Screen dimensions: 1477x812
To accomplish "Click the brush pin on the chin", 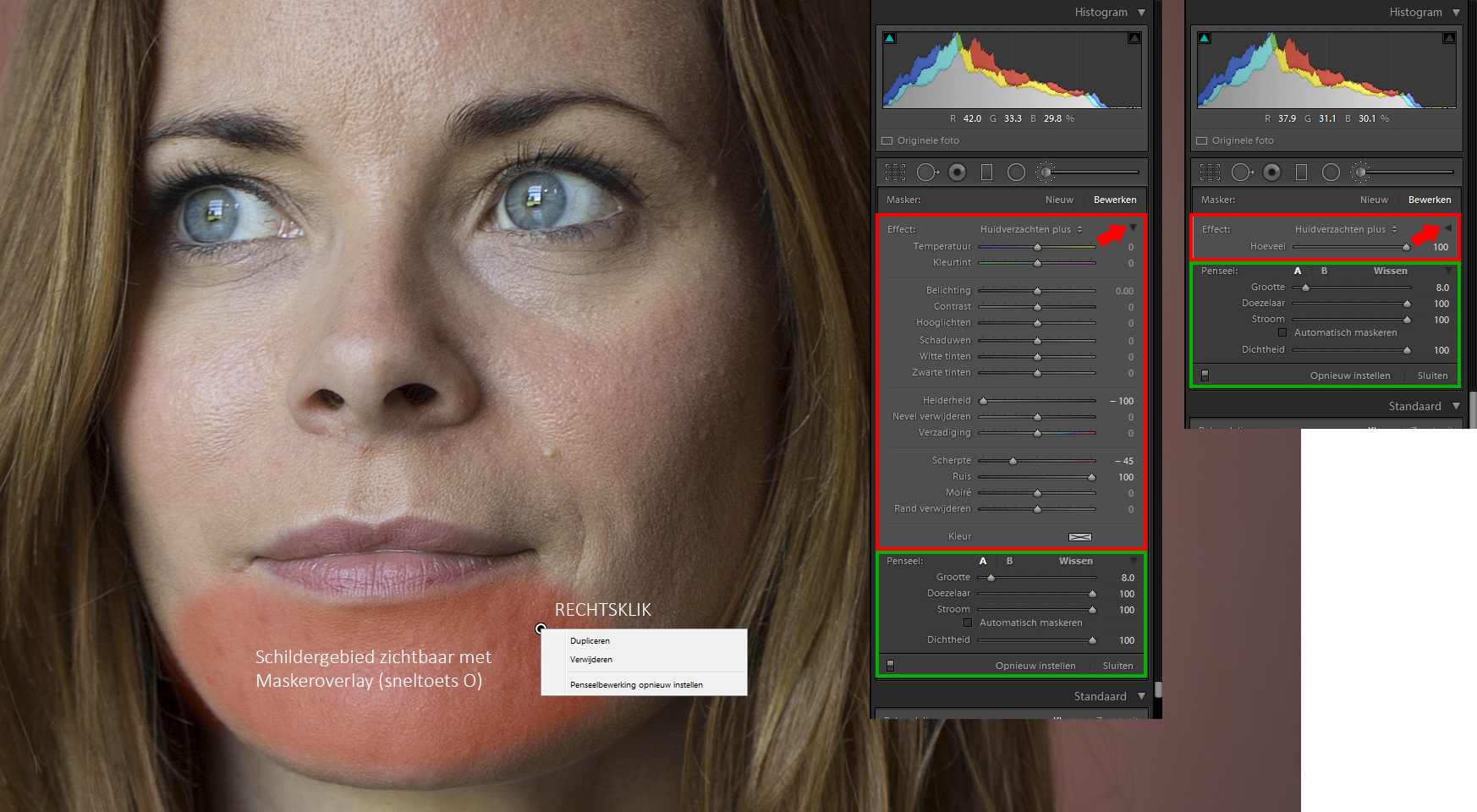I will point(541,628).
